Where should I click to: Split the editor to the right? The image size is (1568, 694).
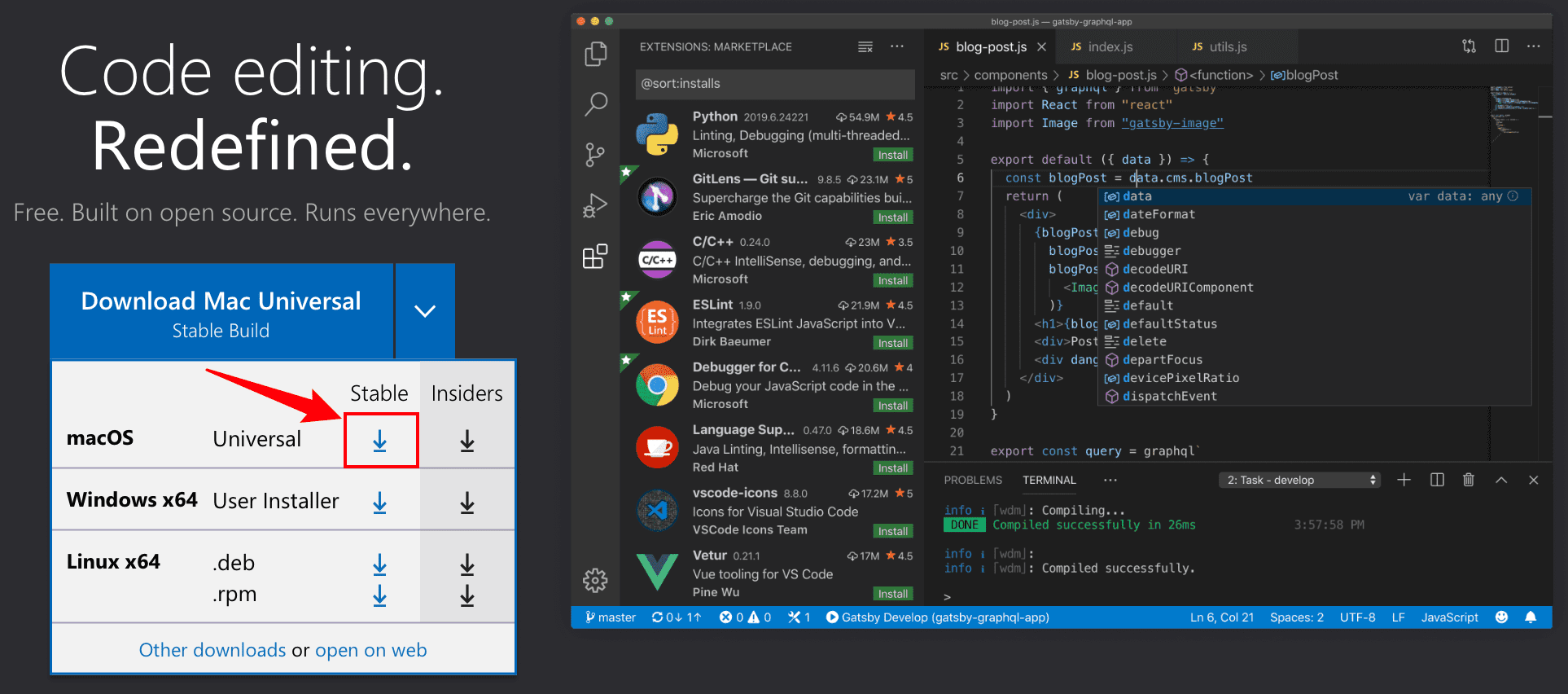[x=1502, y=46]
